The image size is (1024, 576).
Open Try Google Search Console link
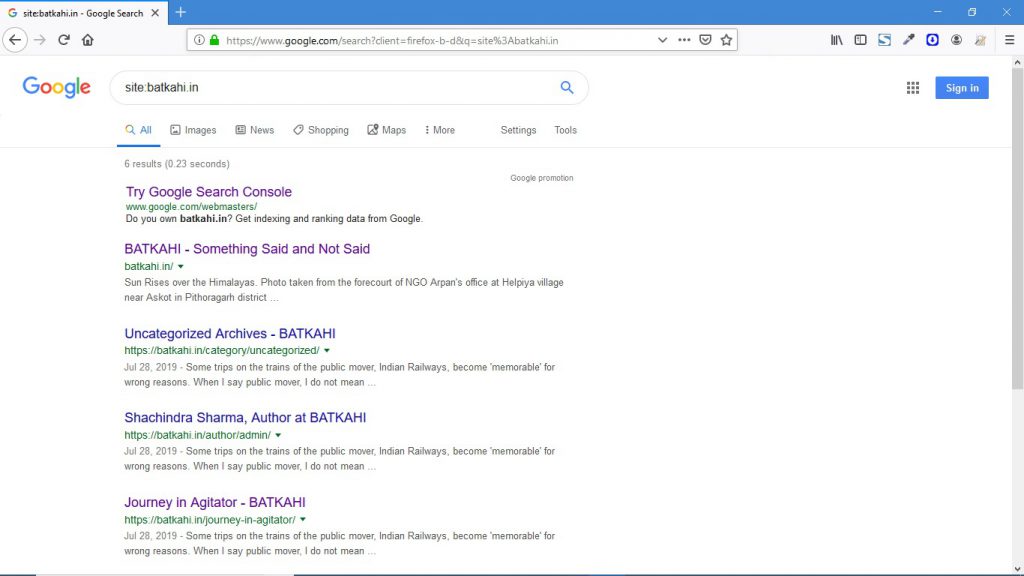point(209,191)
